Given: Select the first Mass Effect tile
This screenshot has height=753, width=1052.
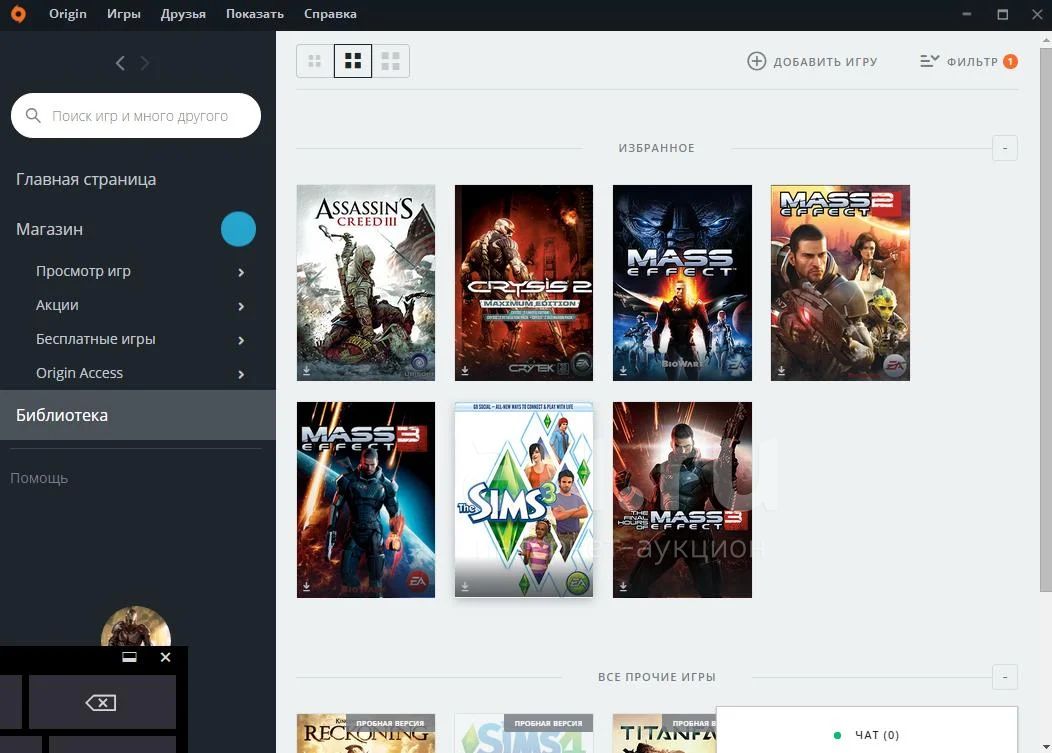Looking at the screenshot, I should (x=682, y=283).
